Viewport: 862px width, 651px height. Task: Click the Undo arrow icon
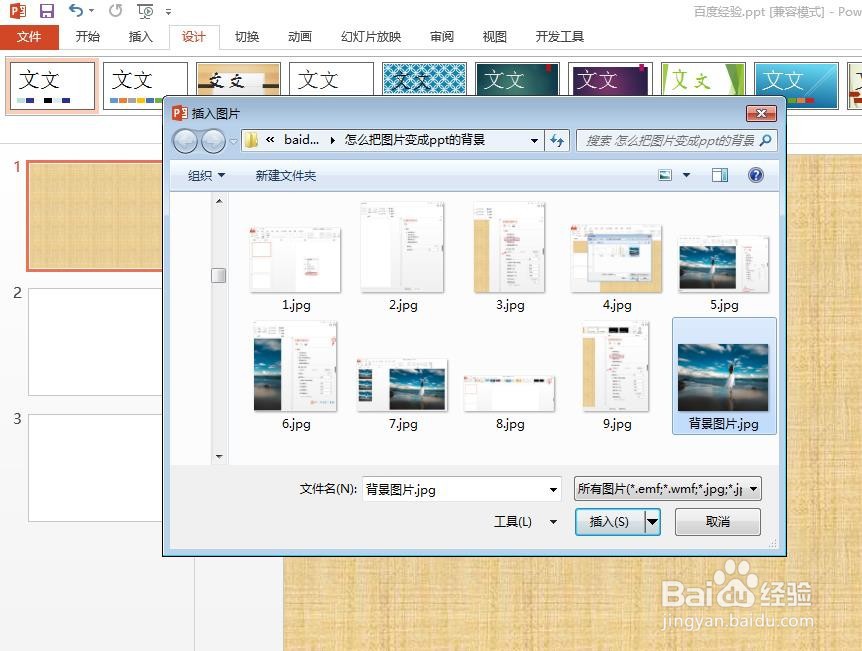pos(76,10)
